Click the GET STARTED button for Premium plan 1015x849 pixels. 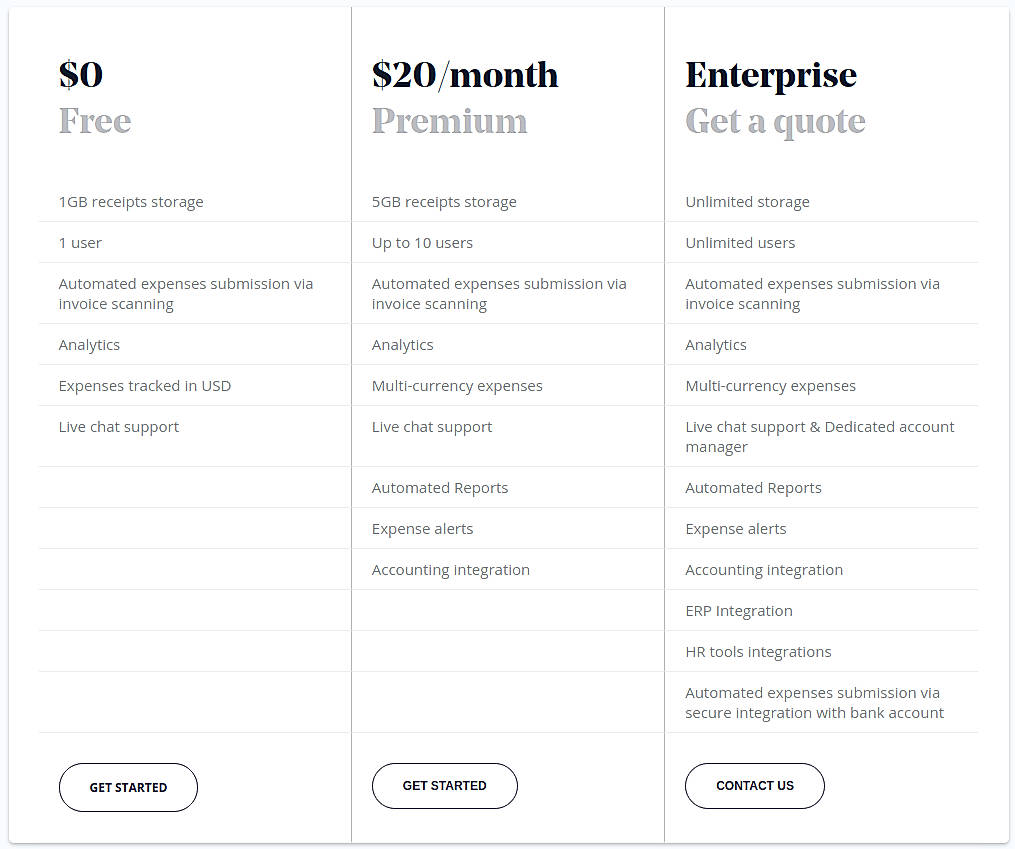point(444,786)
